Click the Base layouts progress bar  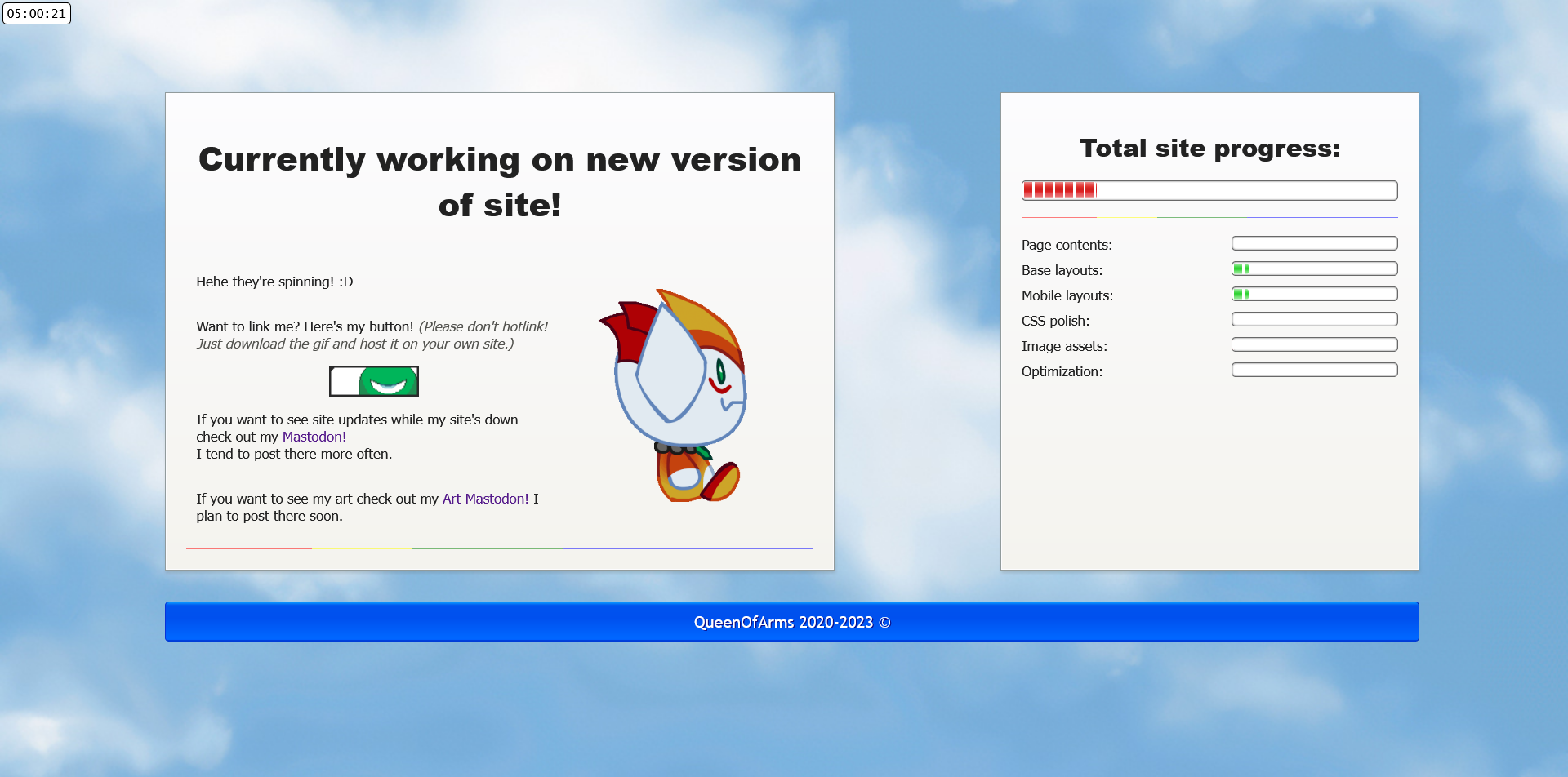click(x=1314, y=269)
